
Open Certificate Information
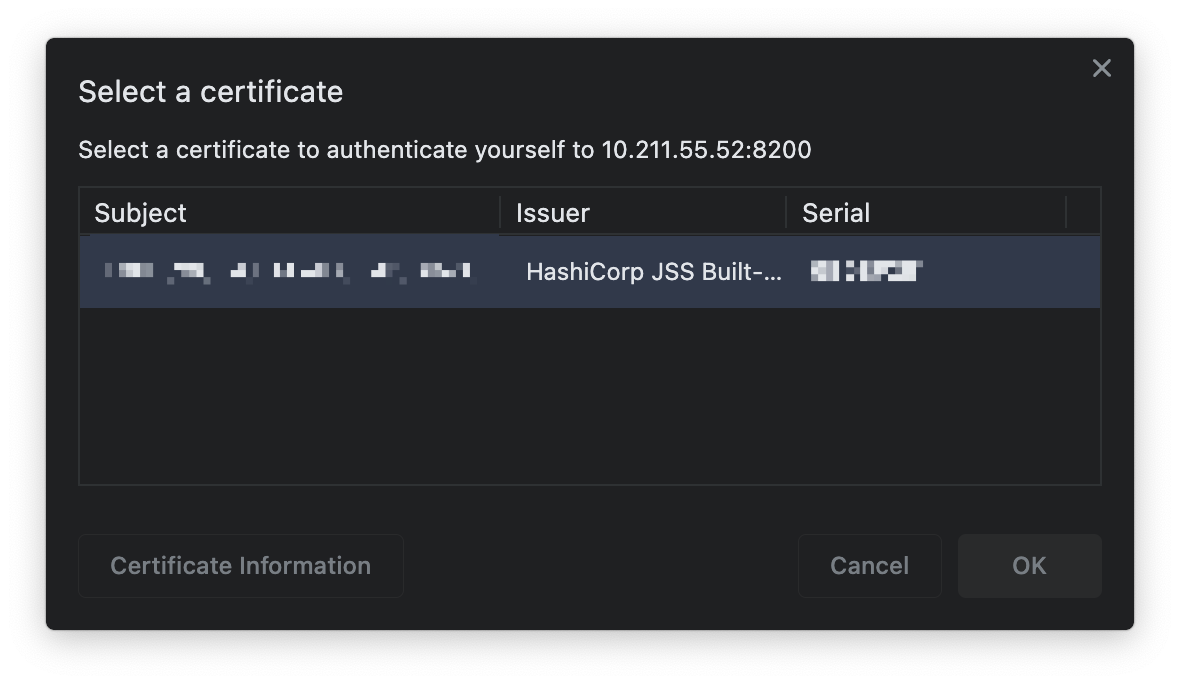pyautogui.click(x=241, y=566)
